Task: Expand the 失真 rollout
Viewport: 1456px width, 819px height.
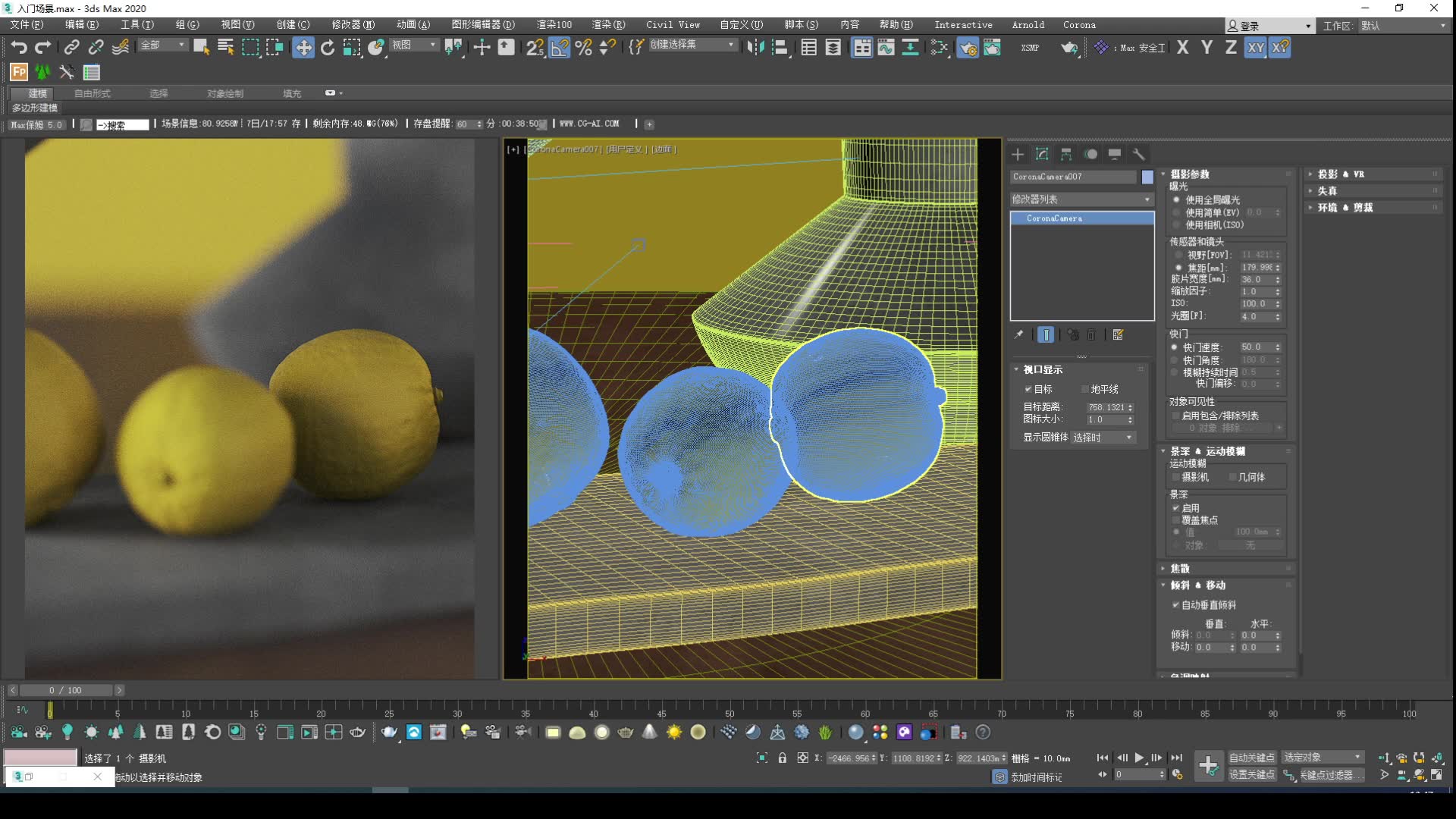Action: (1327, 191)
